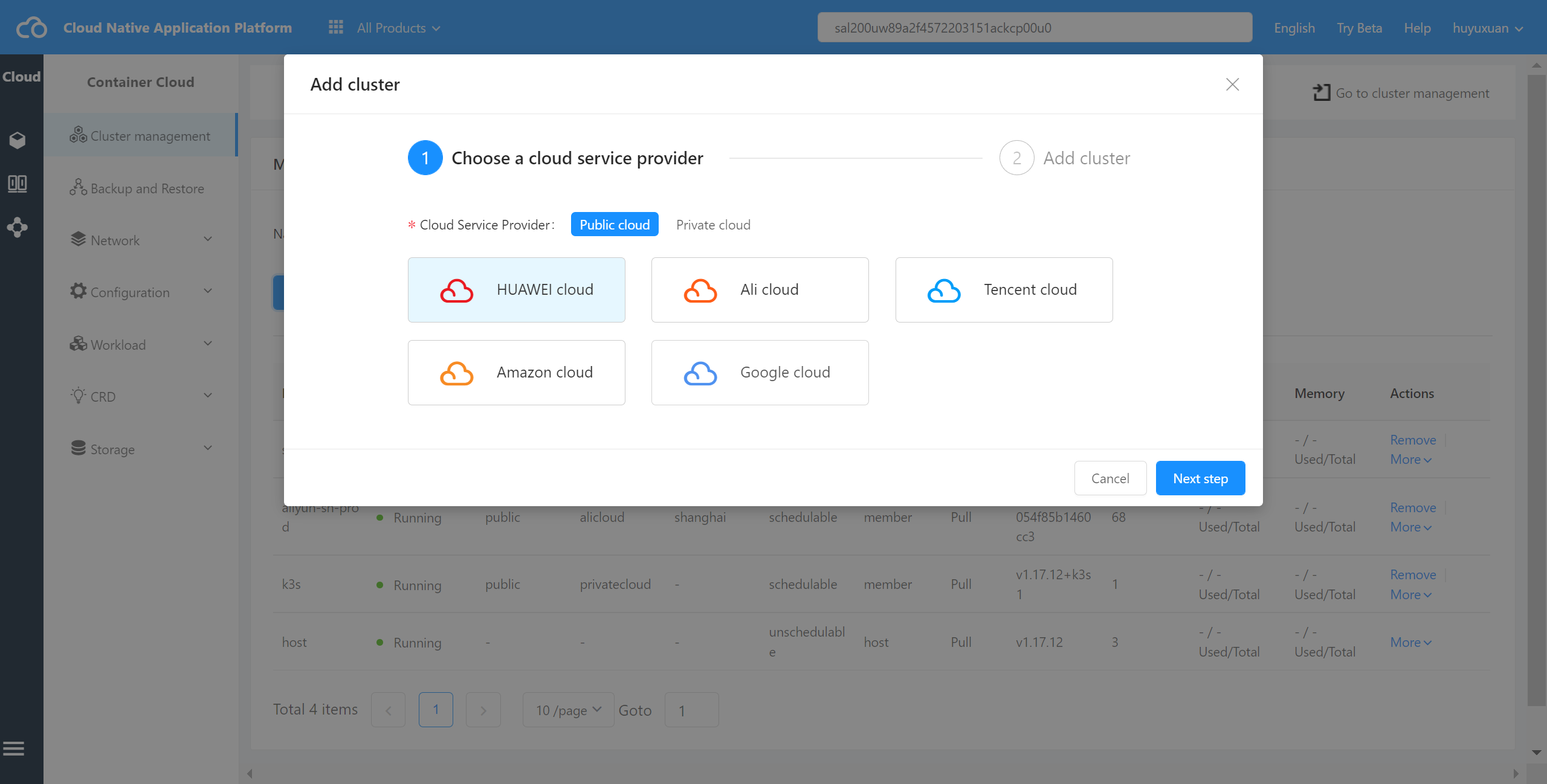Click the Cancel button in the dialog

point(1110,478)
